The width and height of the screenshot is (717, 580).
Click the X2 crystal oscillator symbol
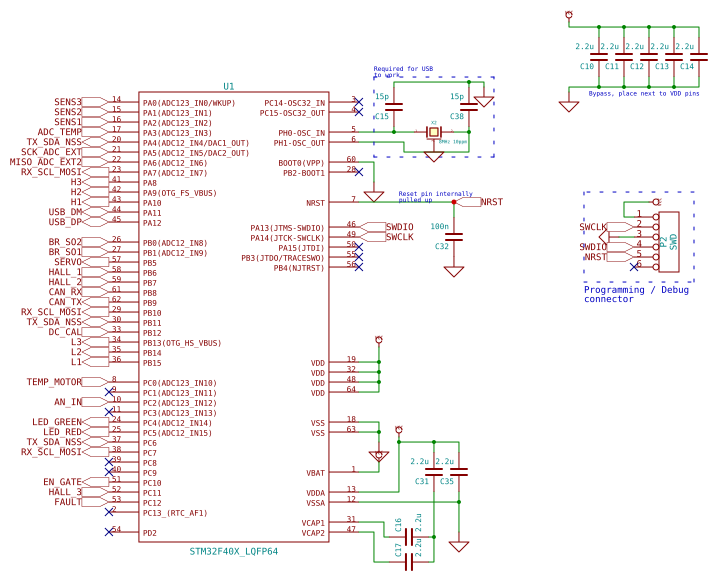click(433, 132)
